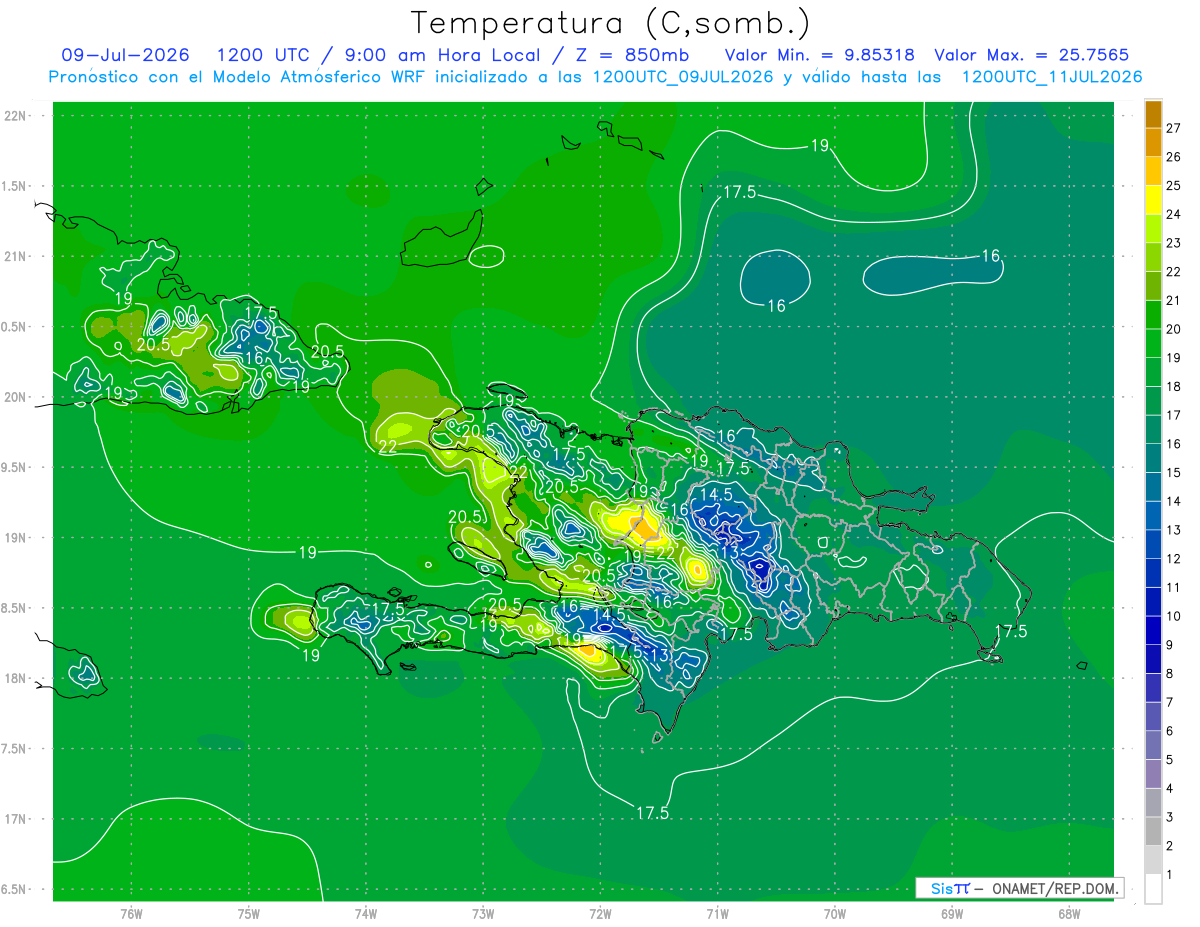Click the '19N' latitude axis label

click(15, 538)
